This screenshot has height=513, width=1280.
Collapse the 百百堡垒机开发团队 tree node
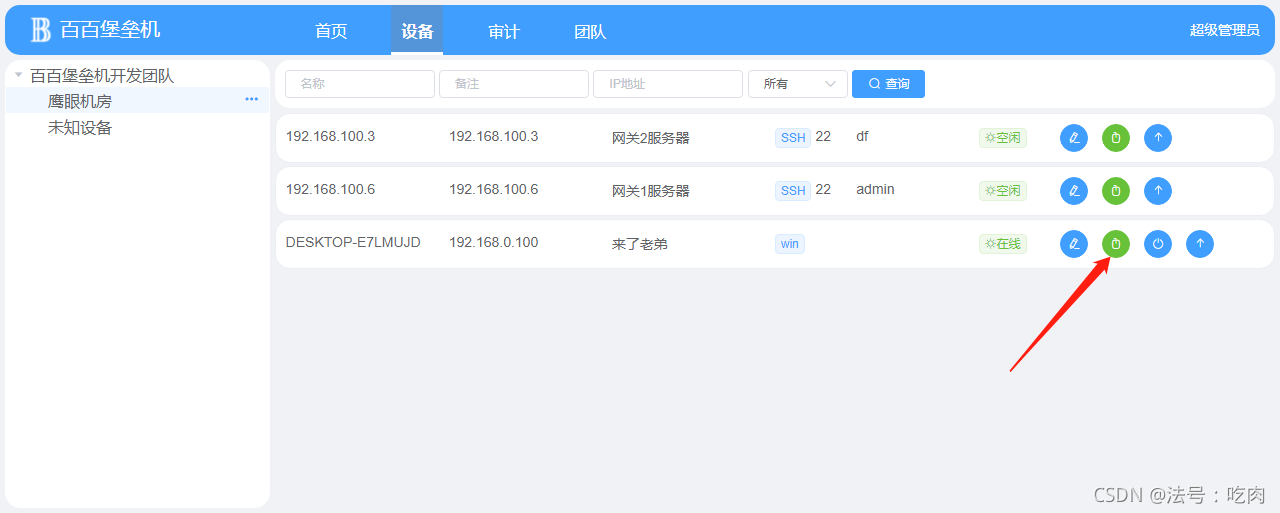[x=18, y=75]
